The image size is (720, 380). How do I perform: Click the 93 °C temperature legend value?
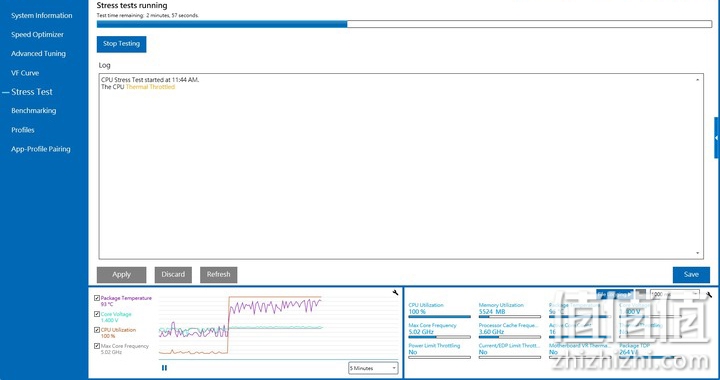click(x=107, y=304)
